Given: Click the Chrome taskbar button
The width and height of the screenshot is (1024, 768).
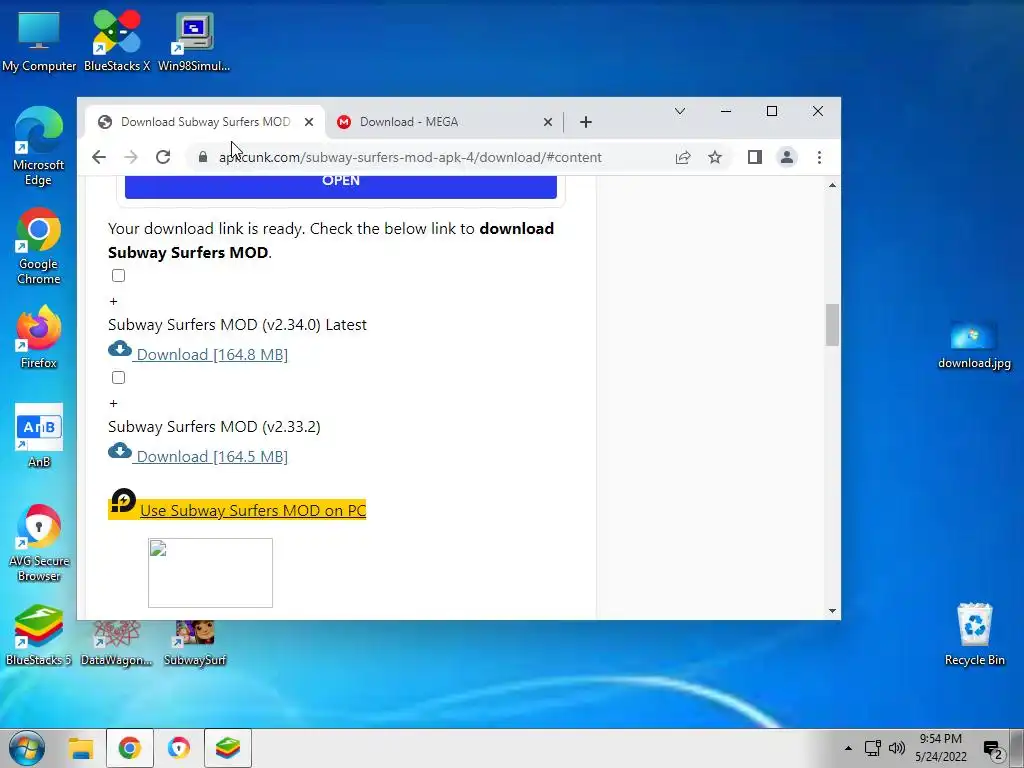Looking at the screenshot, I should pos(129,748).
